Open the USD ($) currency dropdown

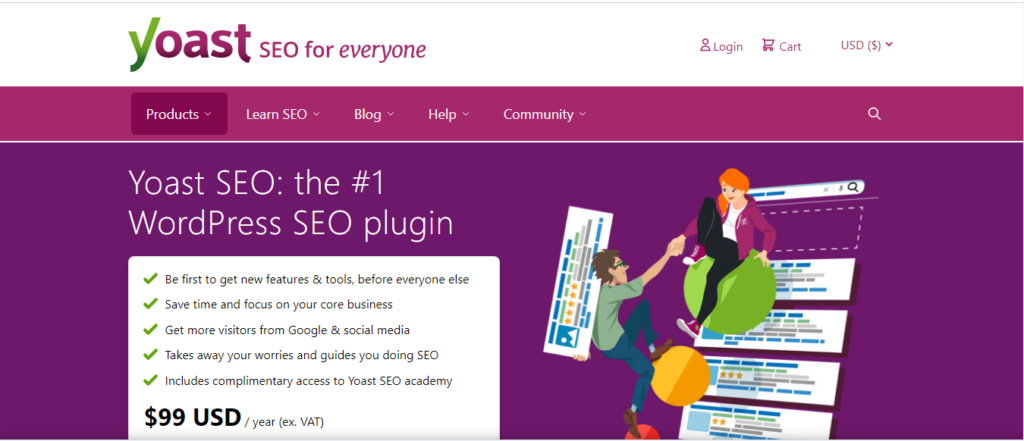pos(867,45)
